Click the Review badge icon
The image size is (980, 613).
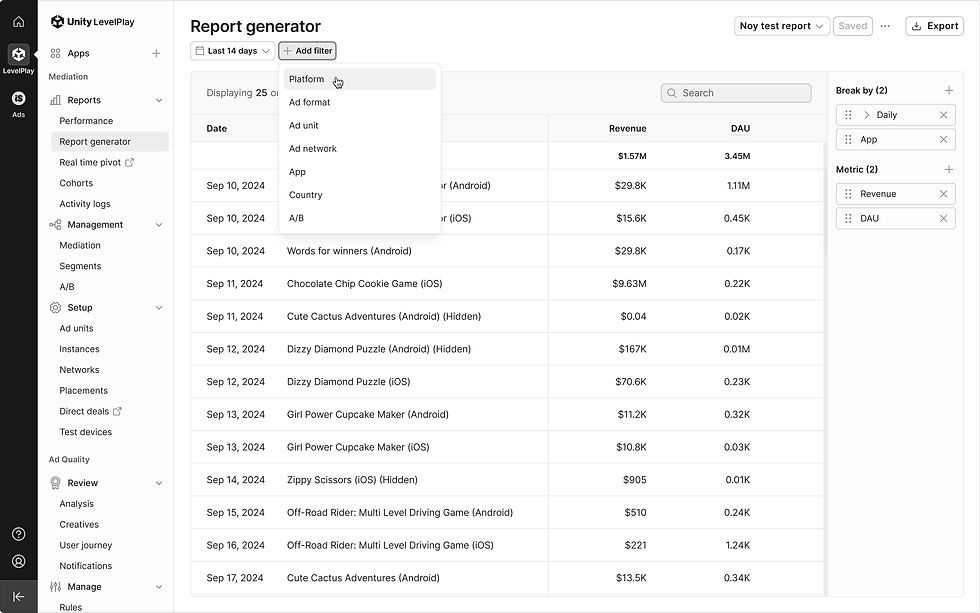pos(56,482)
